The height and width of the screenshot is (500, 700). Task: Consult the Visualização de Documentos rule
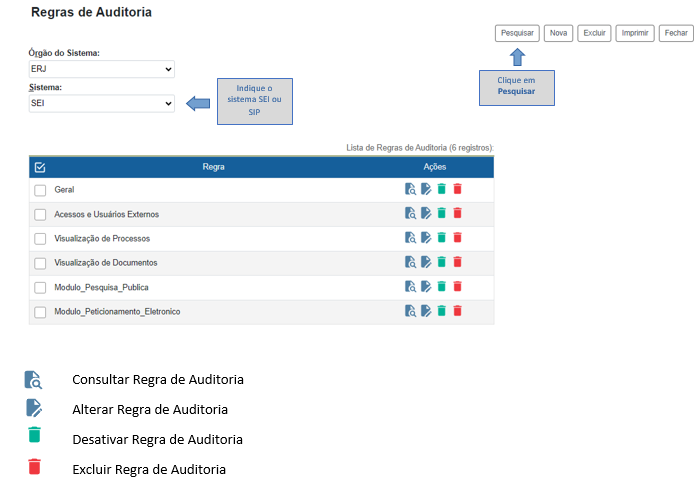tap(410, 262)
